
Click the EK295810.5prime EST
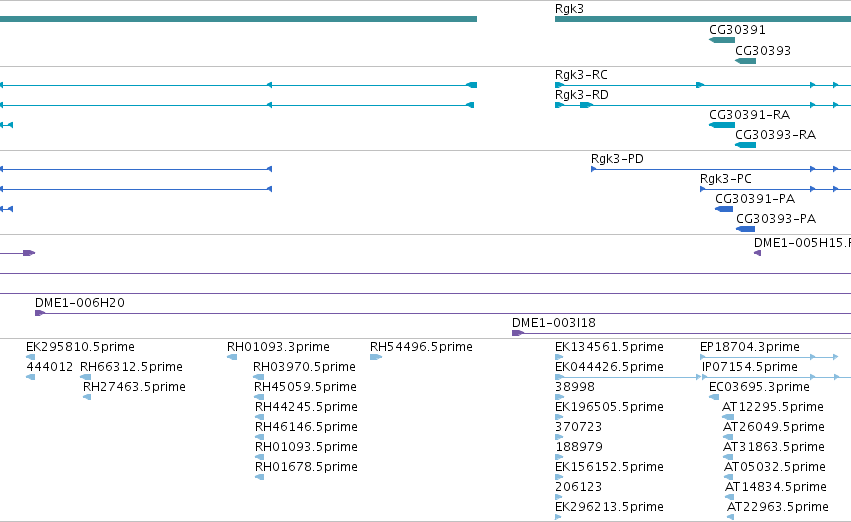30,357
